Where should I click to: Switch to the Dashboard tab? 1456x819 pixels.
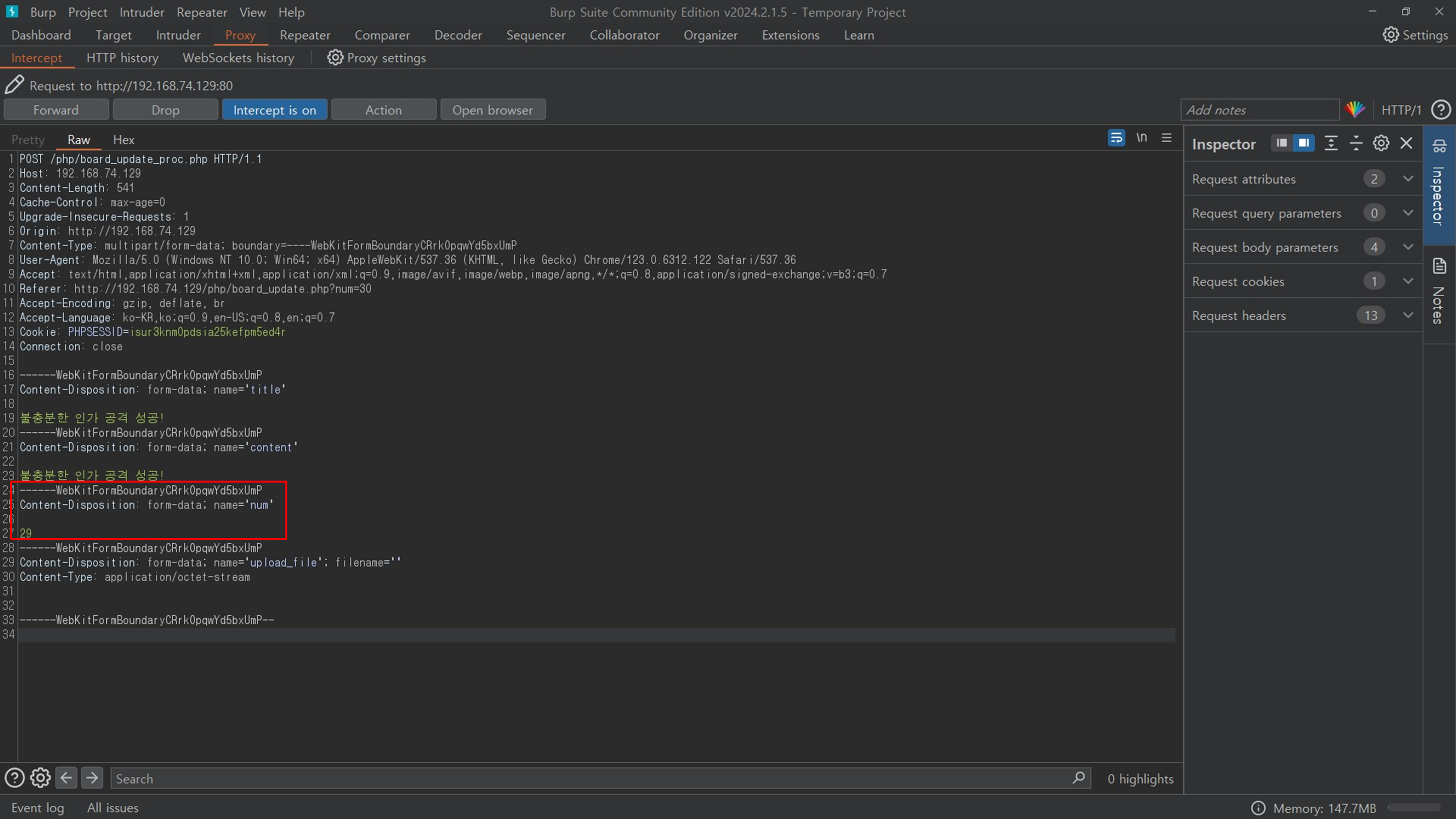pos(41,35)
